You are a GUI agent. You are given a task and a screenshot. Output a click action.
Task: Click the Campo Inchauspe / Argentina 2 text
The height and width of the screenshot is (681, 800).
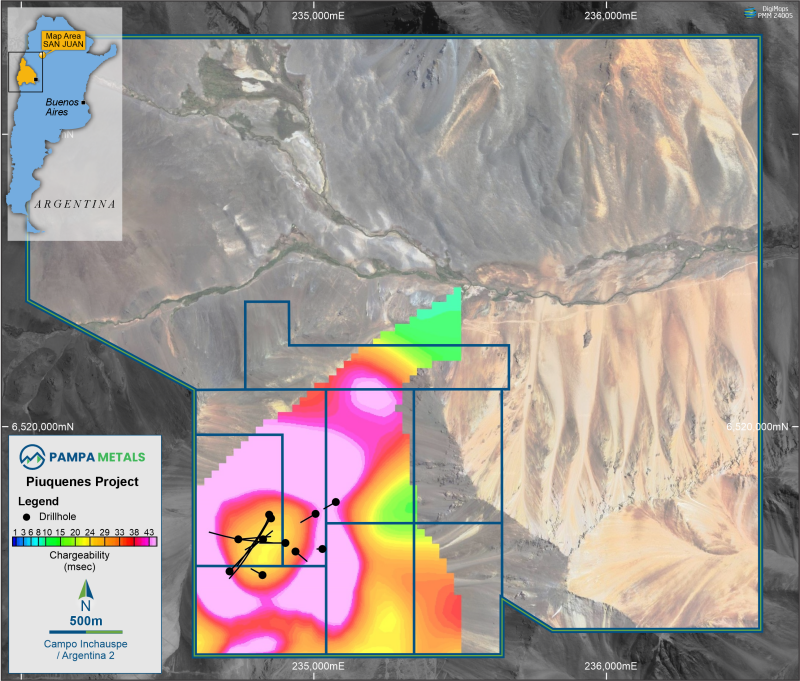[84, 650]
